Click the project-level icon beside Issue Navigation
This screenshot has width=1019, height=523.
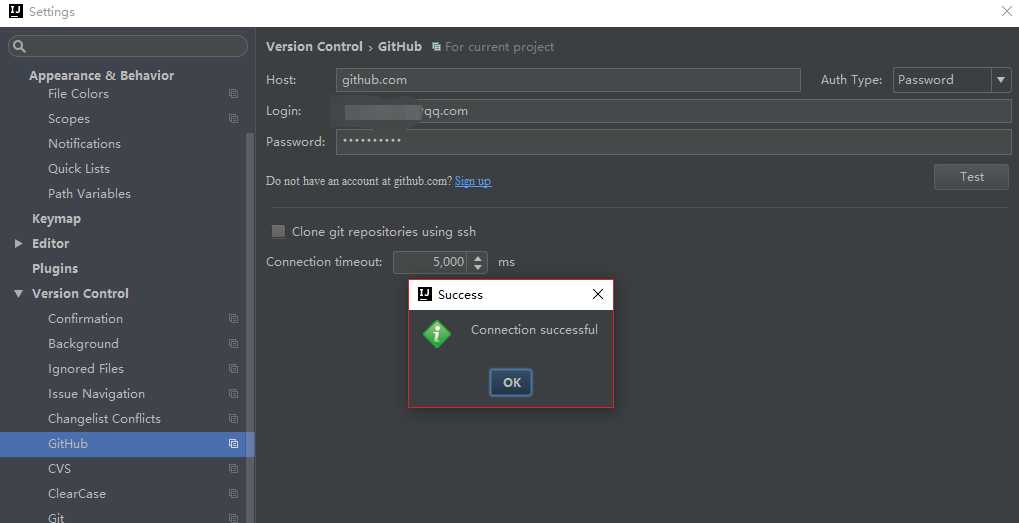click(x=233, y=394)
